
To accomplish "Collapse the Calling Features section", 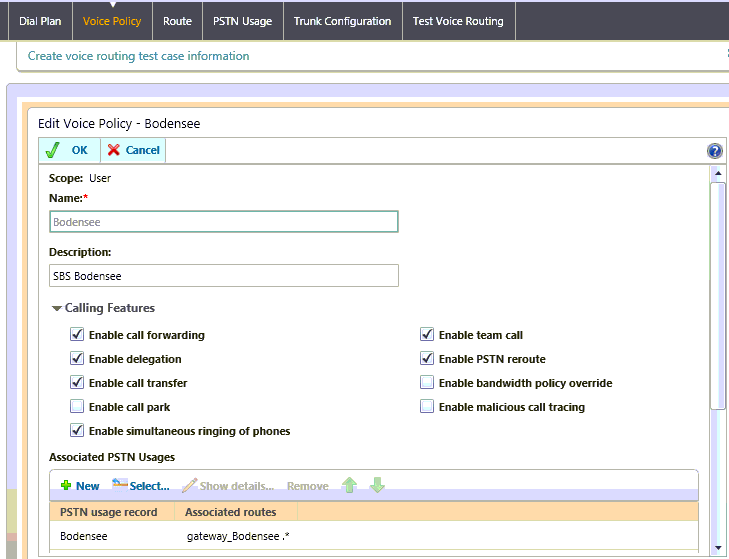I will click(x=57, y=308).
